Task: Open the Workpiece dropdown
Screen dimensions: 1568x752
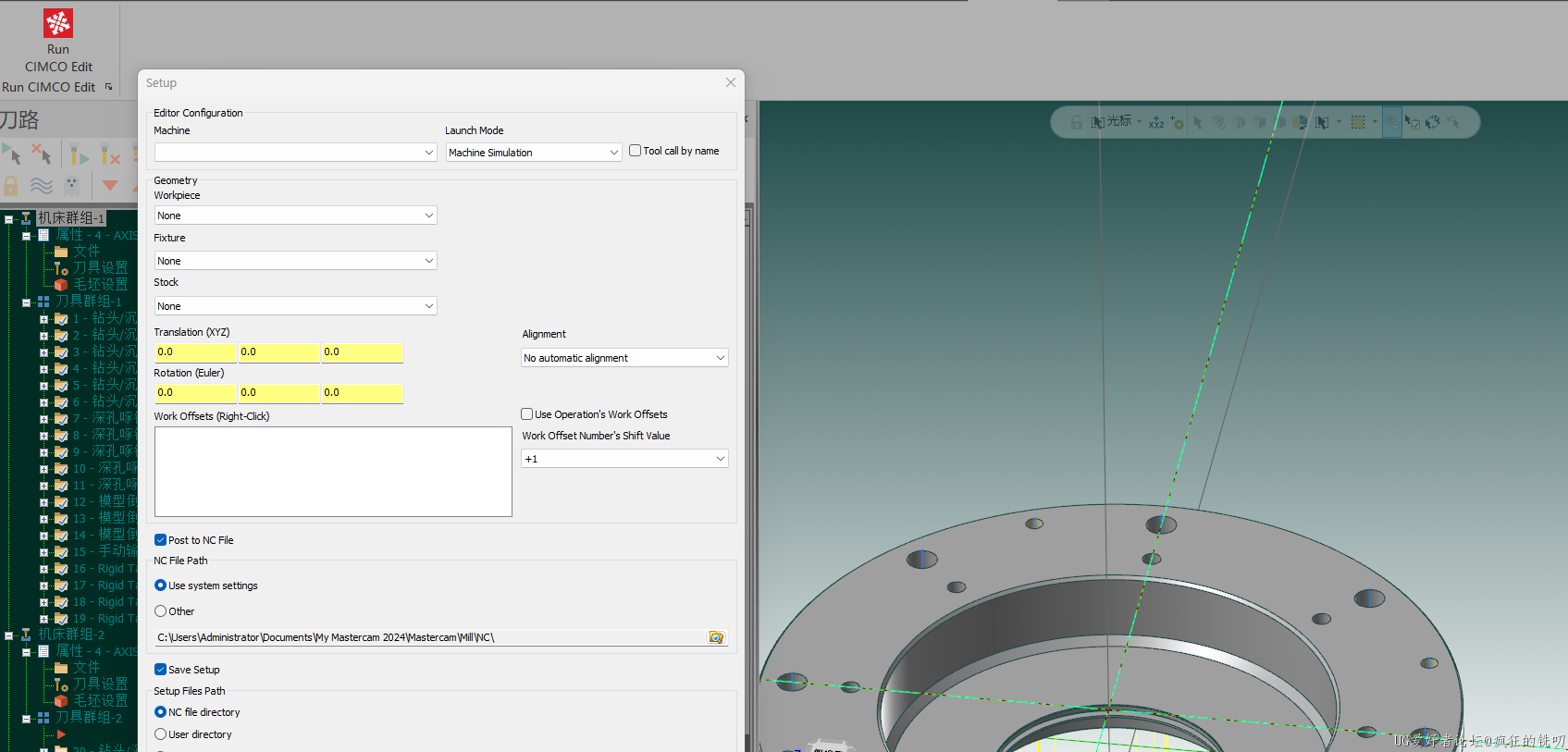Action: (x=295, y=216)
